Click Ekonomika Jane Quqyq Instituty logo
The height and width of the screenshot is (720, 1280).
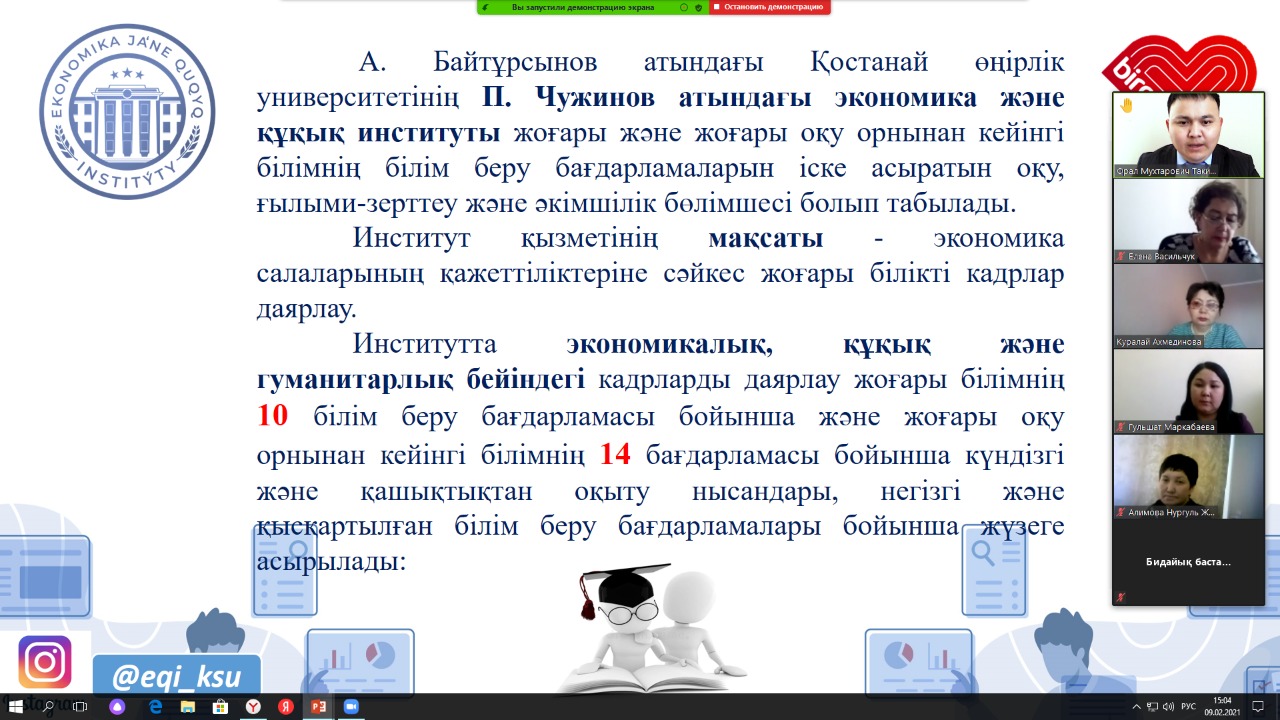(x=128, y=112)
